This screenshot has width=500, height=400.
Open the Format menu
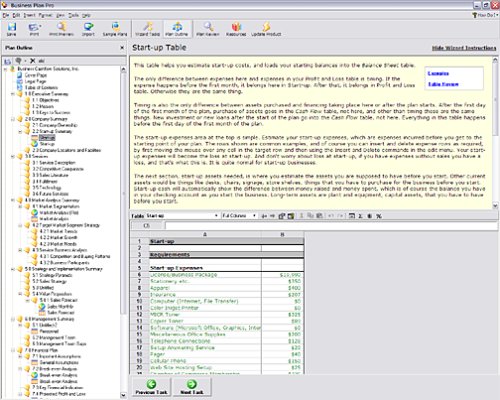point(45,15)
